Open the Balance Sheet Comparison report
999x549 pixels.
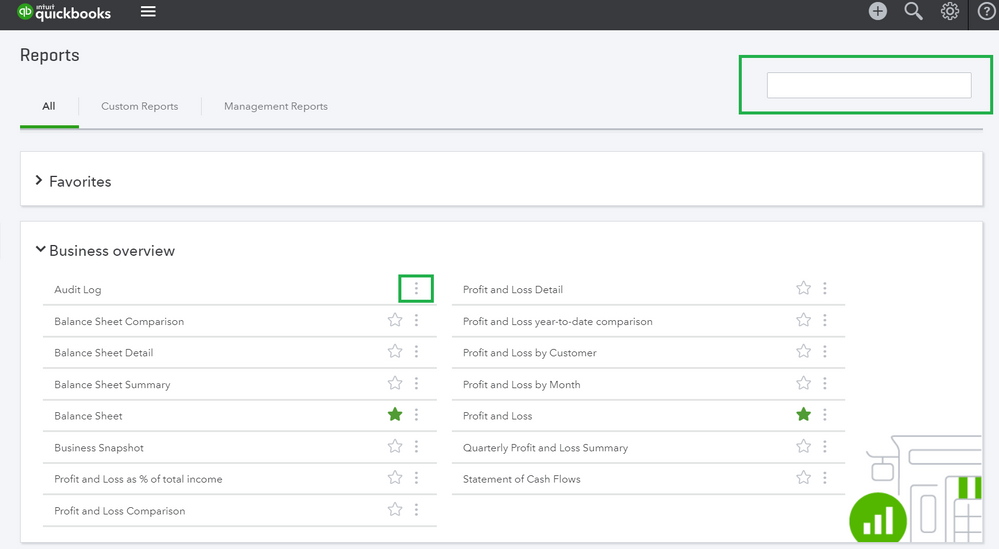(x=119, y=321)
